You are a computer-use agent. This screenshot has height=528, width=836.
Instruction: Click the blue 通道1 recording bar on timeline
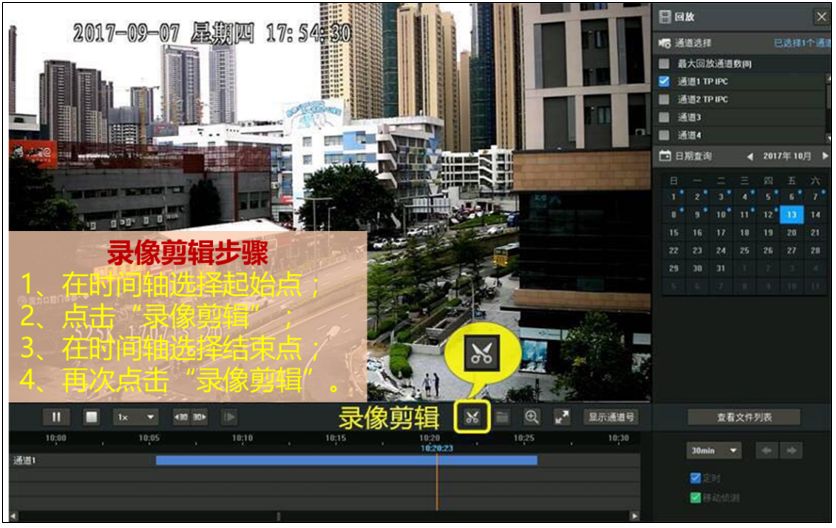click(x=347, y=460)
